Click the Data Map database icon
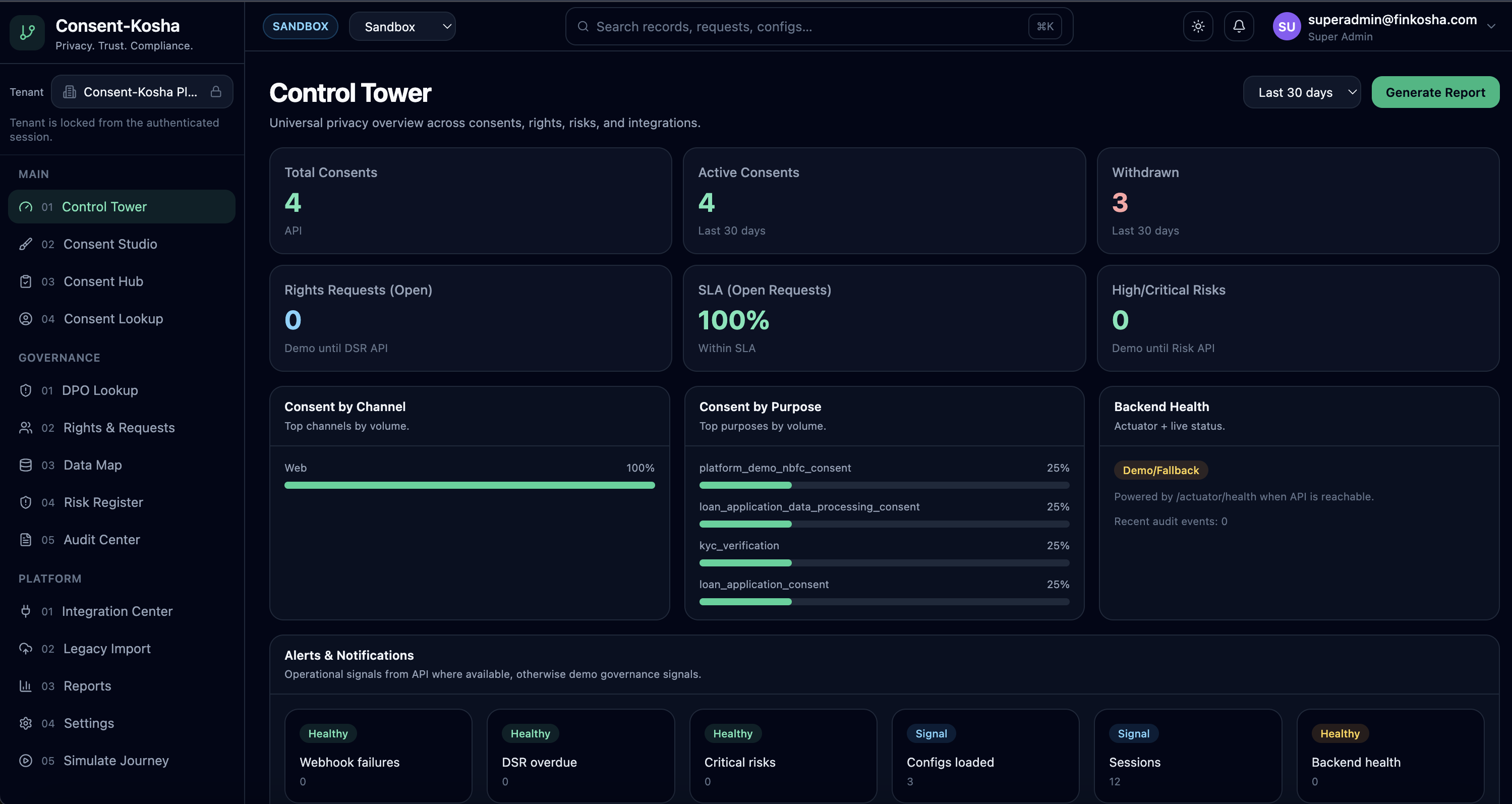The image size is (1512, 804). point(26,466)
